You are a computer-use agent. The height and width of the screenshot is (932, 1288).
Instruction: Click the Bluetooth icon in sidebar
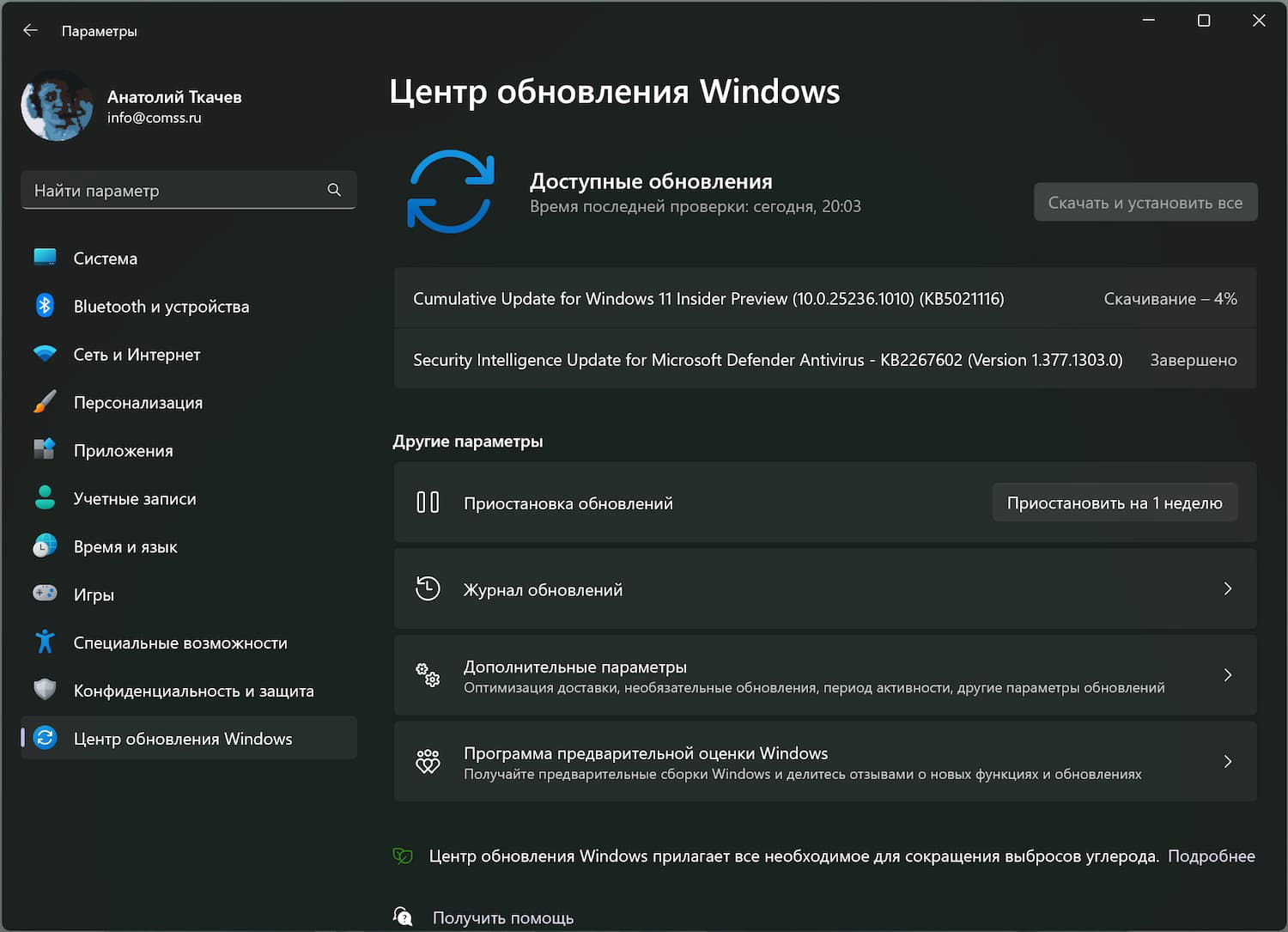(x=45, y=306)
